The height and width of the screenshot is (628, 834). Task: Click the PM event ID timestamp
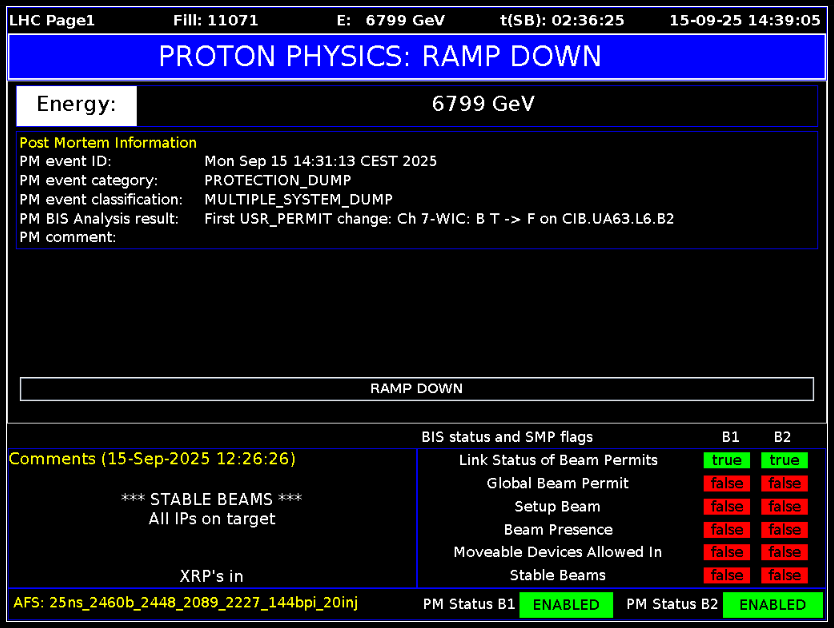[320, 161]
